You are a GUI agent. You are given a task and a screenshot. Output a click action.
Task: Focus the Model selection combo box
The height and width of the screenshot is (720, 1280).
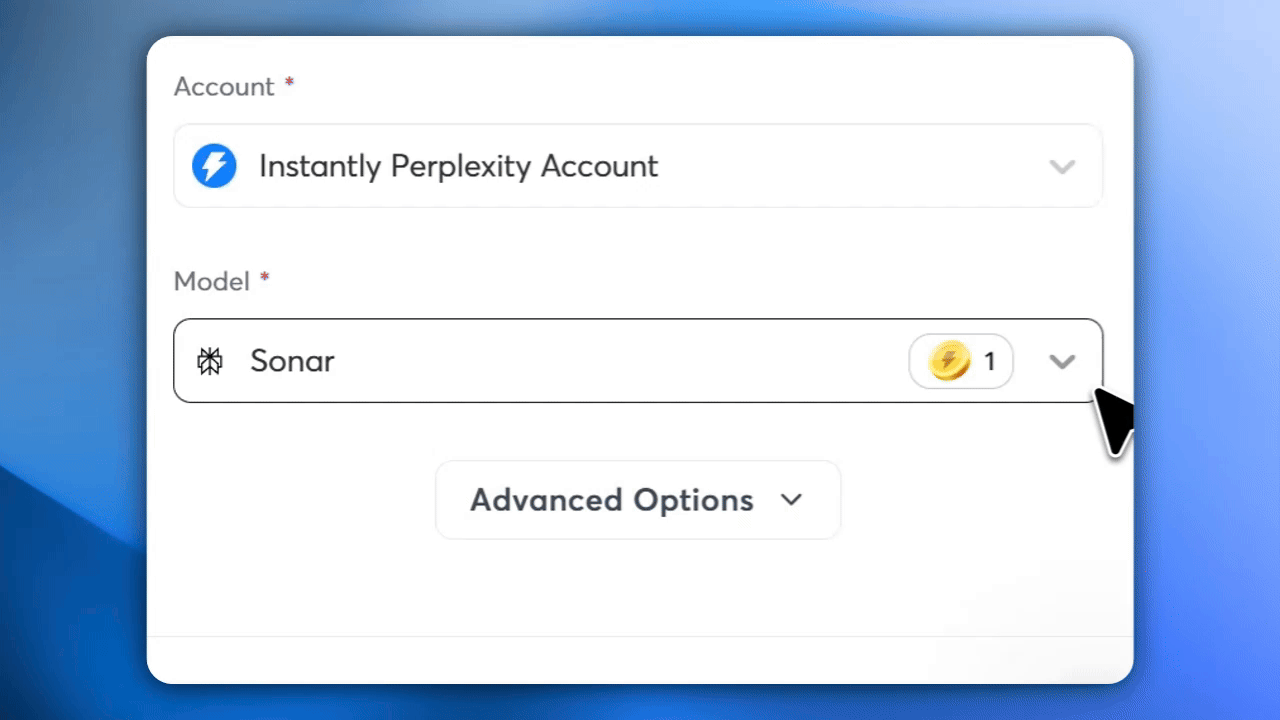pos(638,361)
